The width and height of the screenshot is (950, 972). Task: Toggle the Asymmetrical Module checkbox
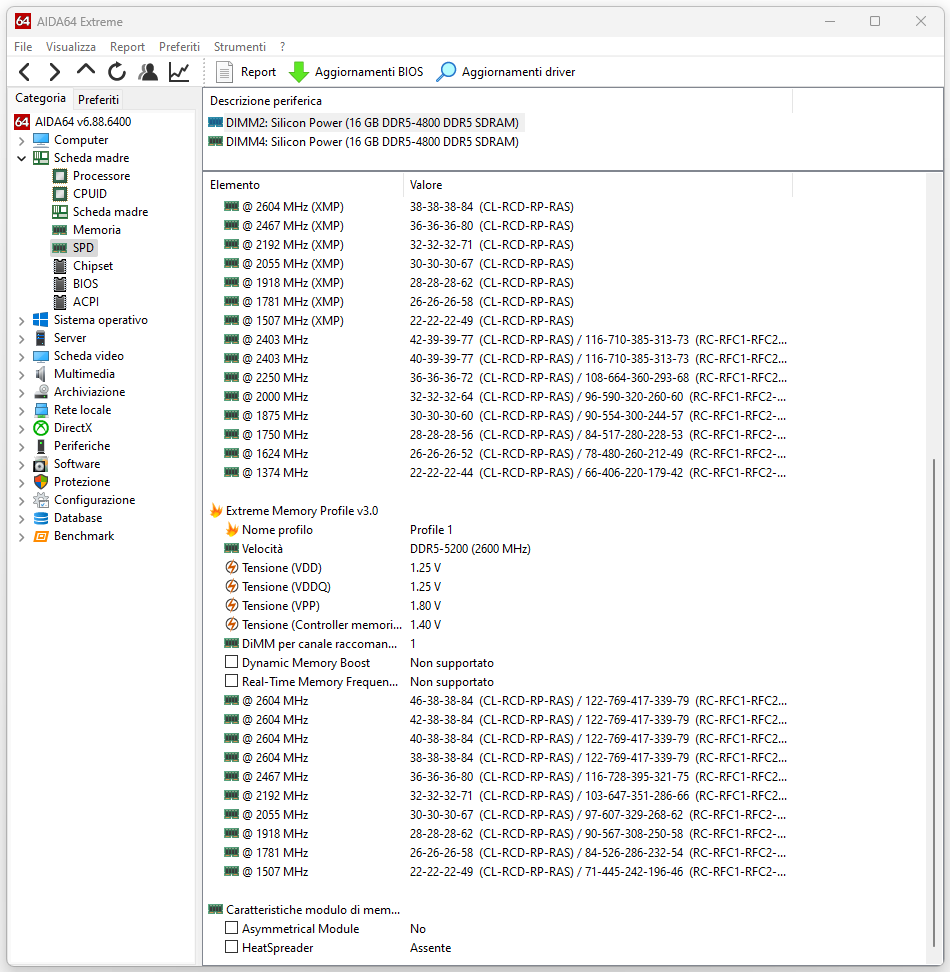coord(231,928)
